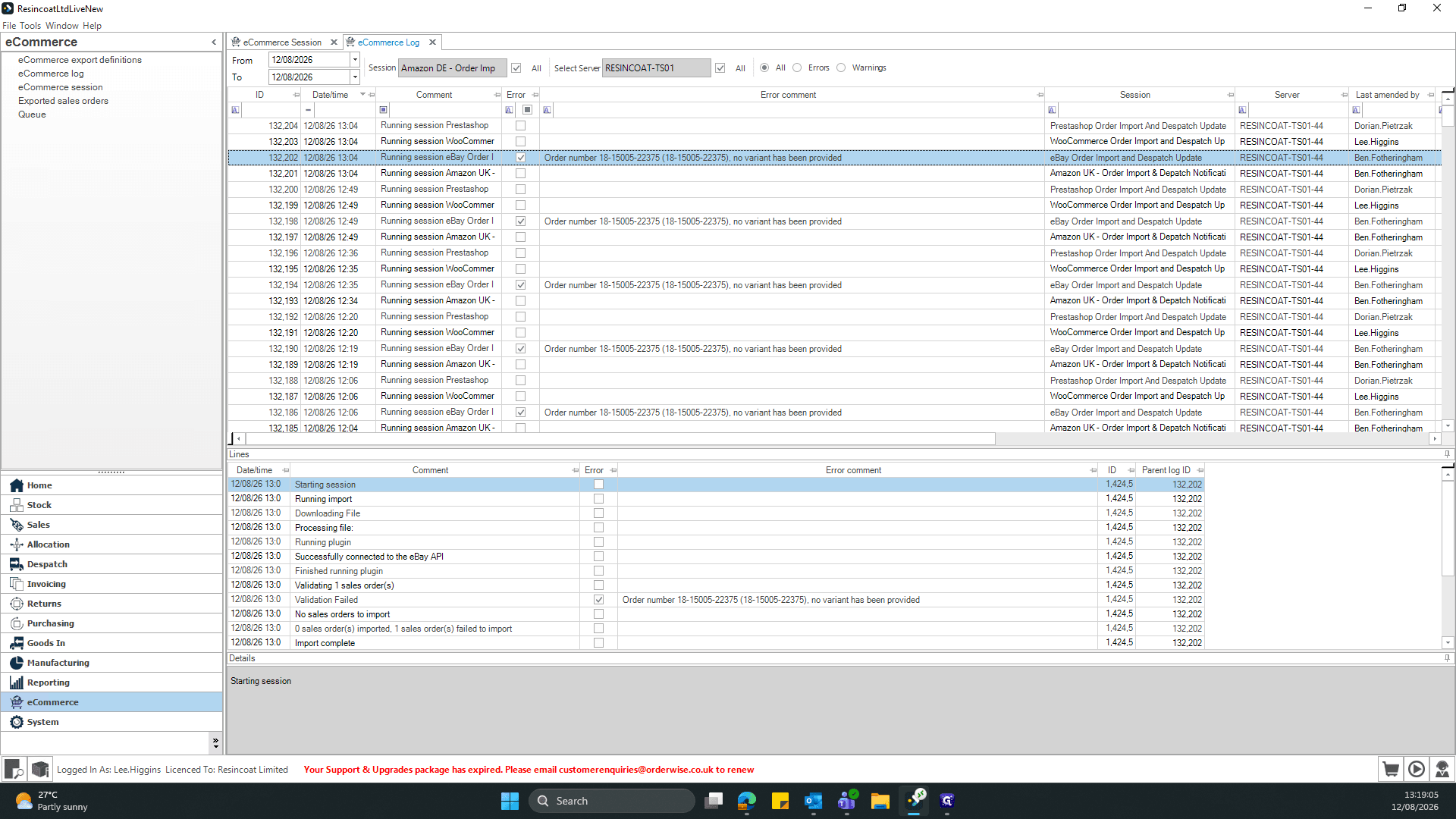Click the document search icon in status bar
1456x819 pixels.
(14, 769)
